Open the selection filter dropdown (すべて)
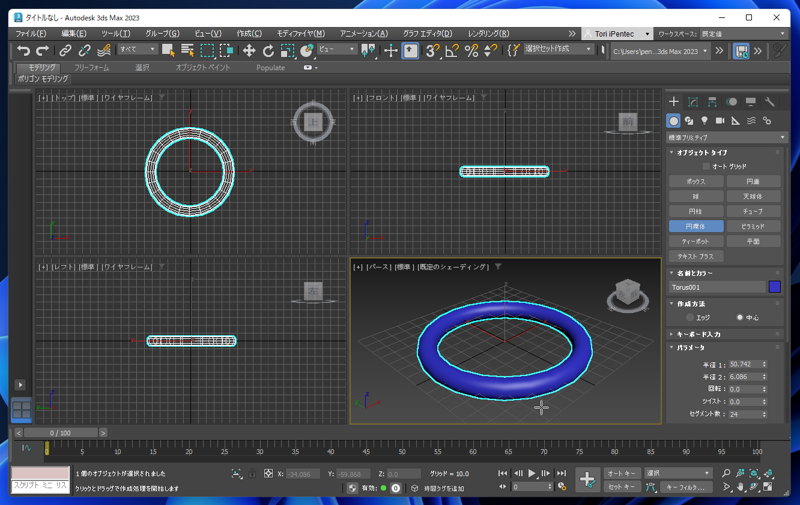This screenshot has height=505, width=800. [x=137, y=49]
